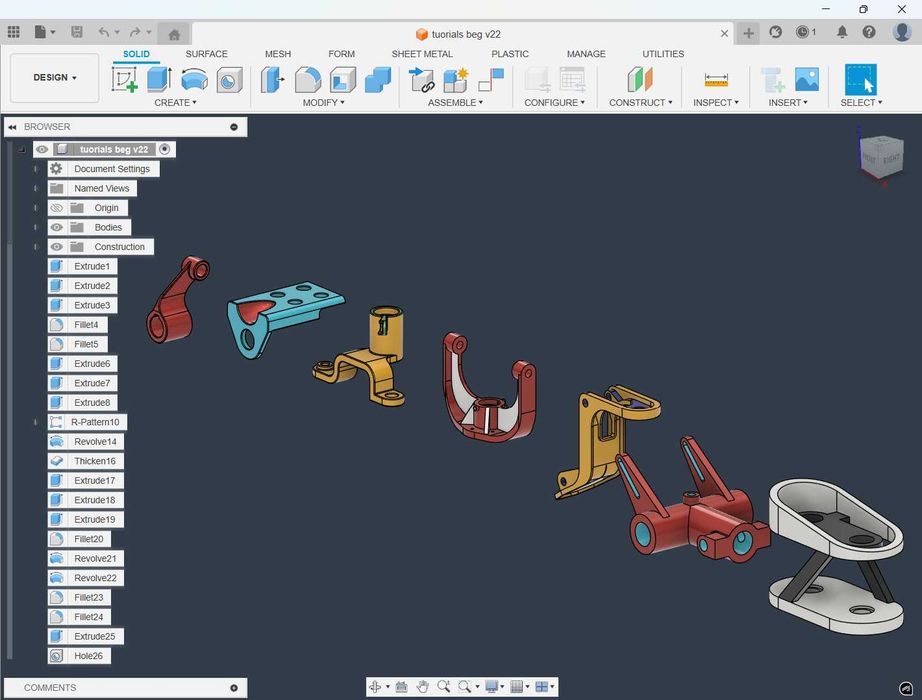
Task: Select the Hole tool in Create
Action: pyautogui.click(x=229, y=80)
